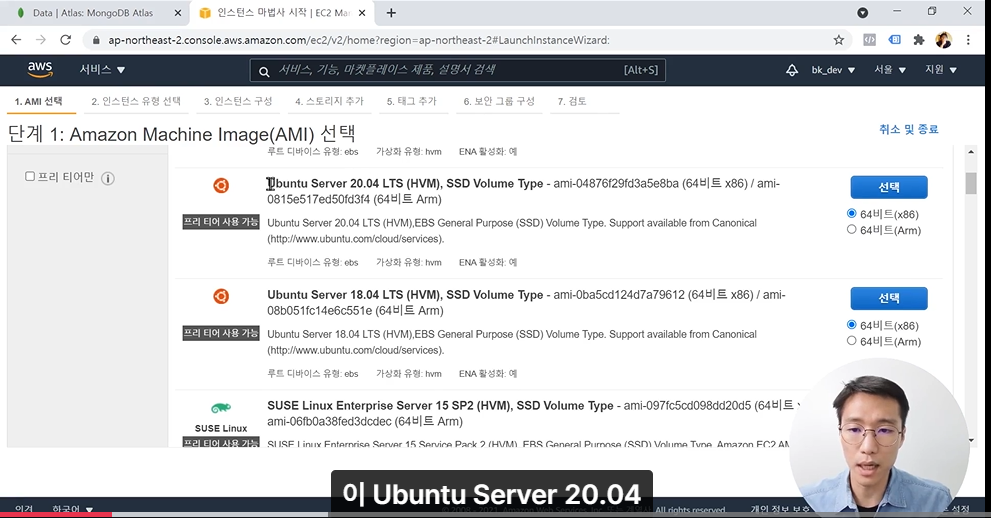The image size is (991, 518).
Task: Open the bk_dev account dropdown
Action: (833, 70)
